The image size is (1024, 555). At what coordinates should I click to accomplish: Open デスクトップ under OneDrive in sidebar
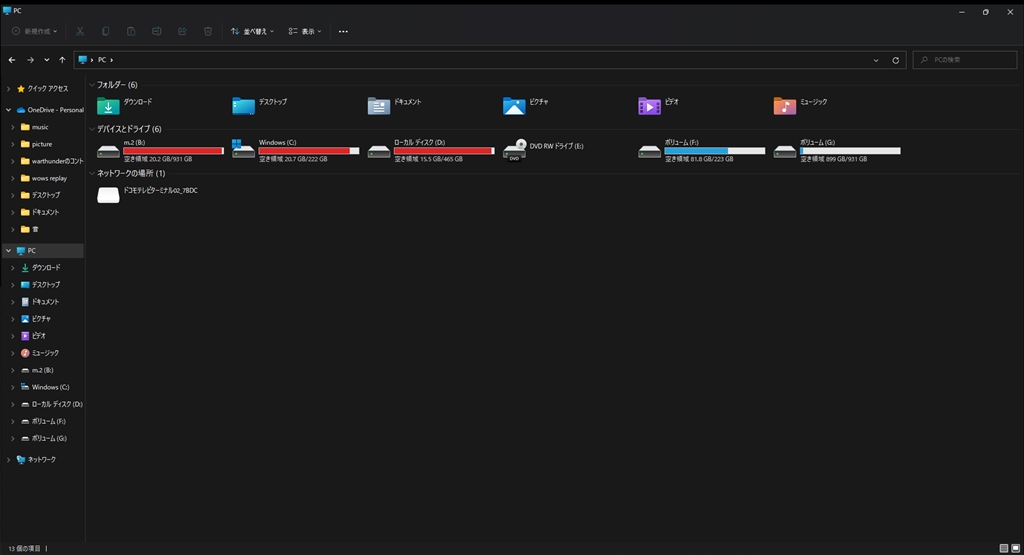(40, 195)
